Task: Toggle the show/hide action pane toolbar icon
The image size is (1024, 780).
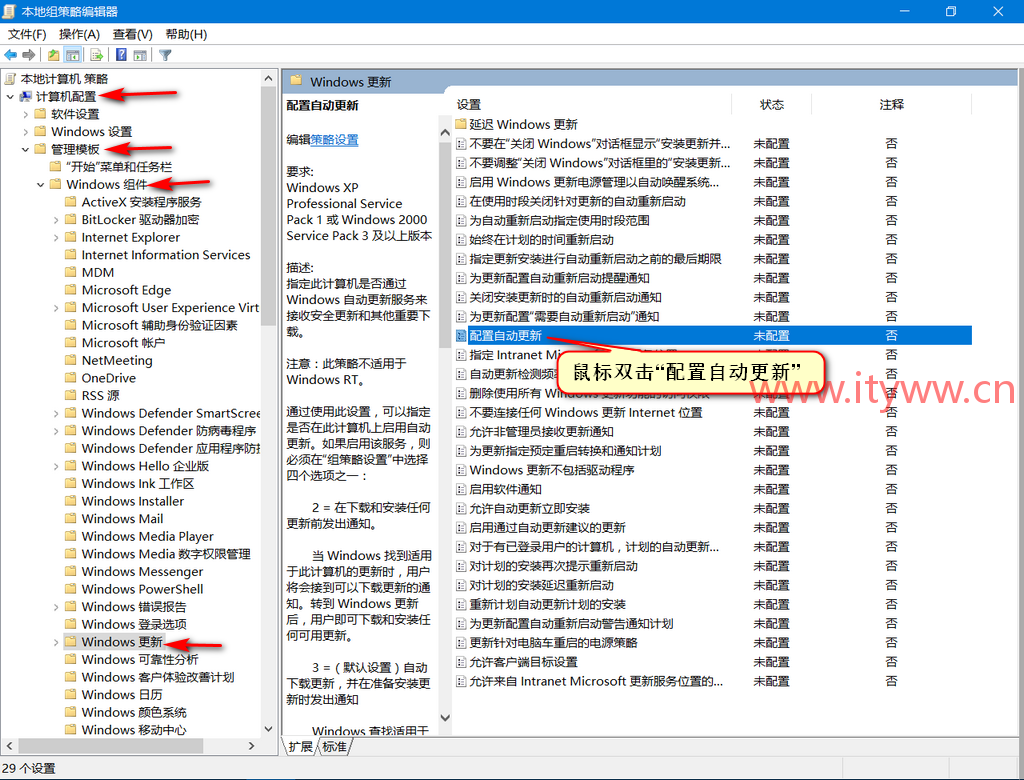Action: click(140, 56)
